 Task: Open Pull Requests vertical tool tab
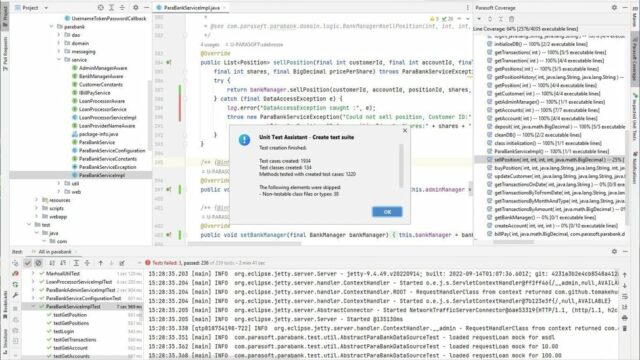point(5,53)
